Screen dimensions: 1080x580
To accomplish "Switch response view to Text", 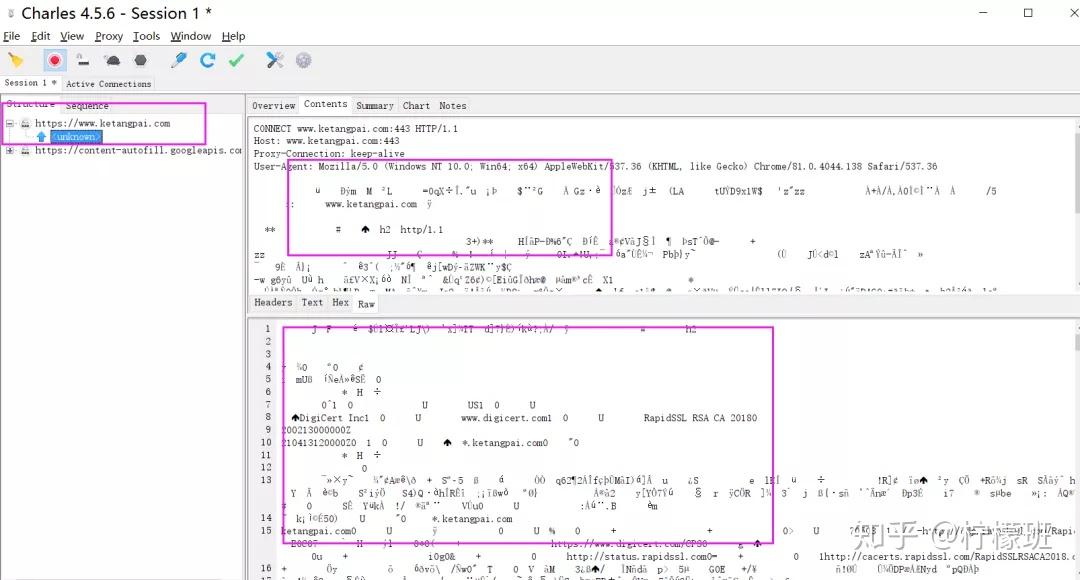I will point(312,302).
